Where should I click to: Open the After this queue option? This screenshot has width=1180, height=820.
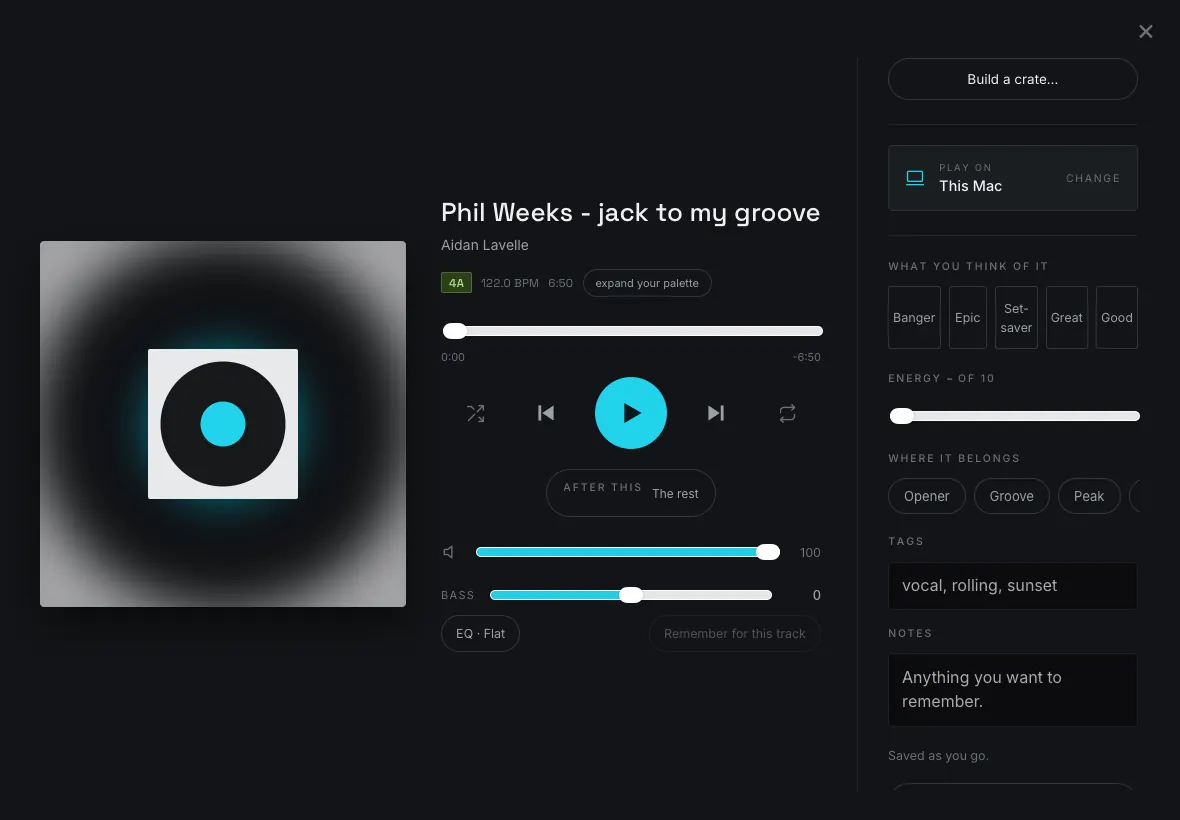[631, 493]
